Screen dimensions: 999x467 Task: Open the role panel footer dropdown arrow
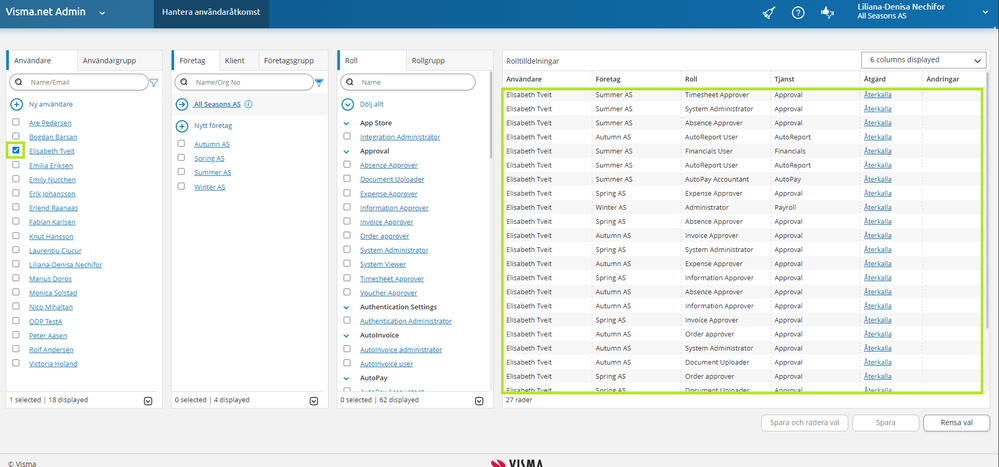(479, 401)
